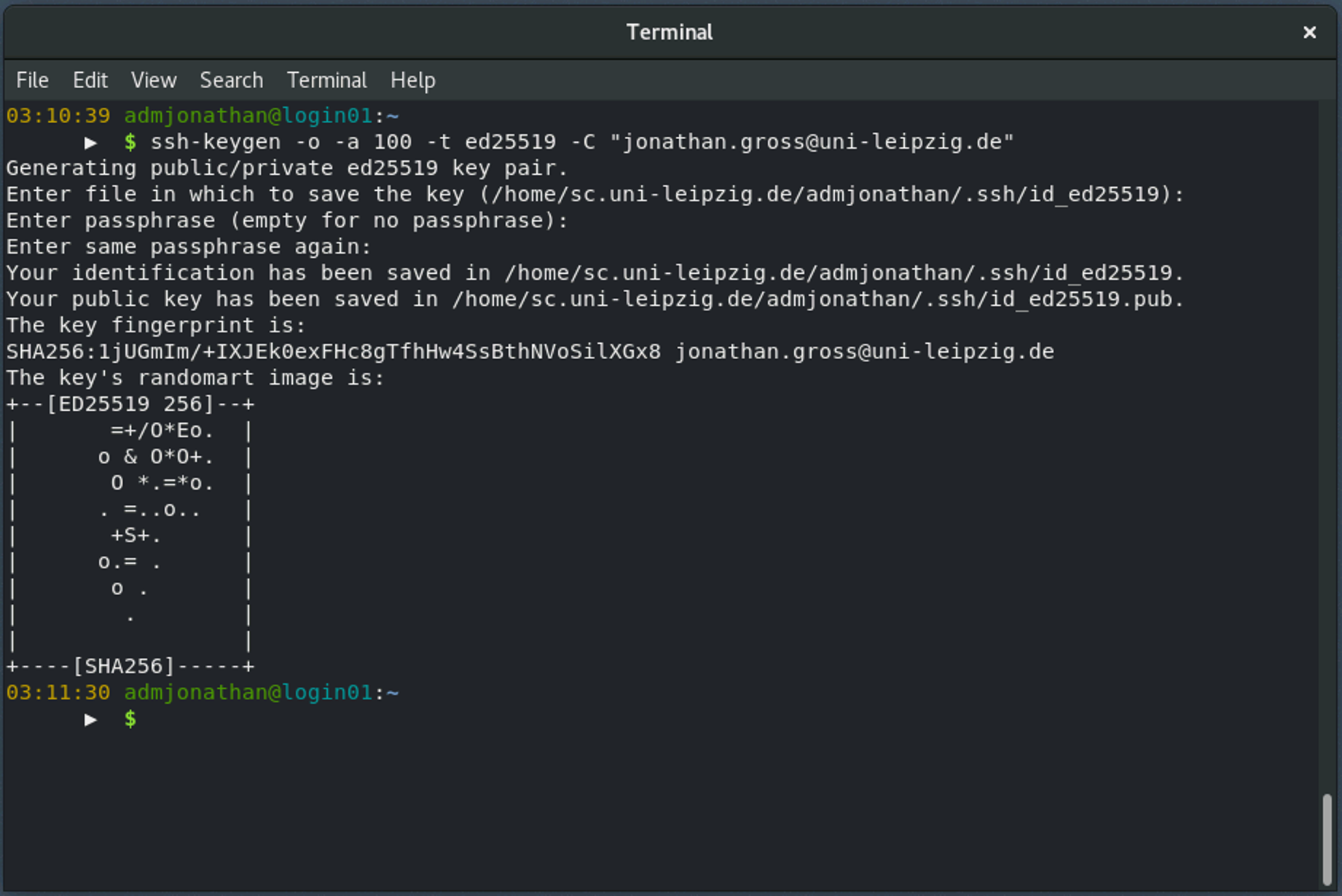Screen dimensions: 1342x896
Task: Click 'Enter same passphrase again:' line
Action: pyautogui.click(x=189, y=247)
